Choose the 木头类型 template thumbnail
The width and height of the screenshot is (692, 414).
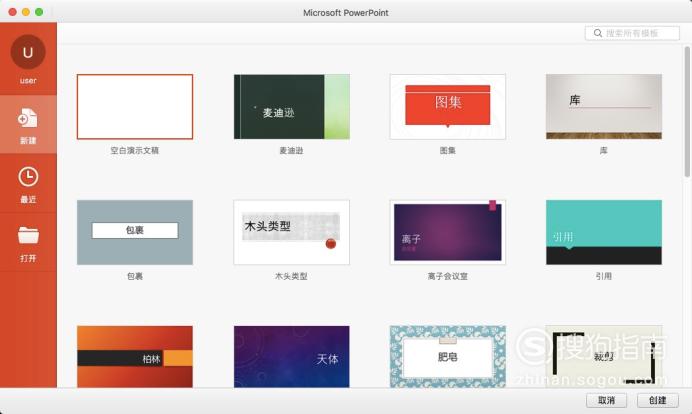(291, 232)
